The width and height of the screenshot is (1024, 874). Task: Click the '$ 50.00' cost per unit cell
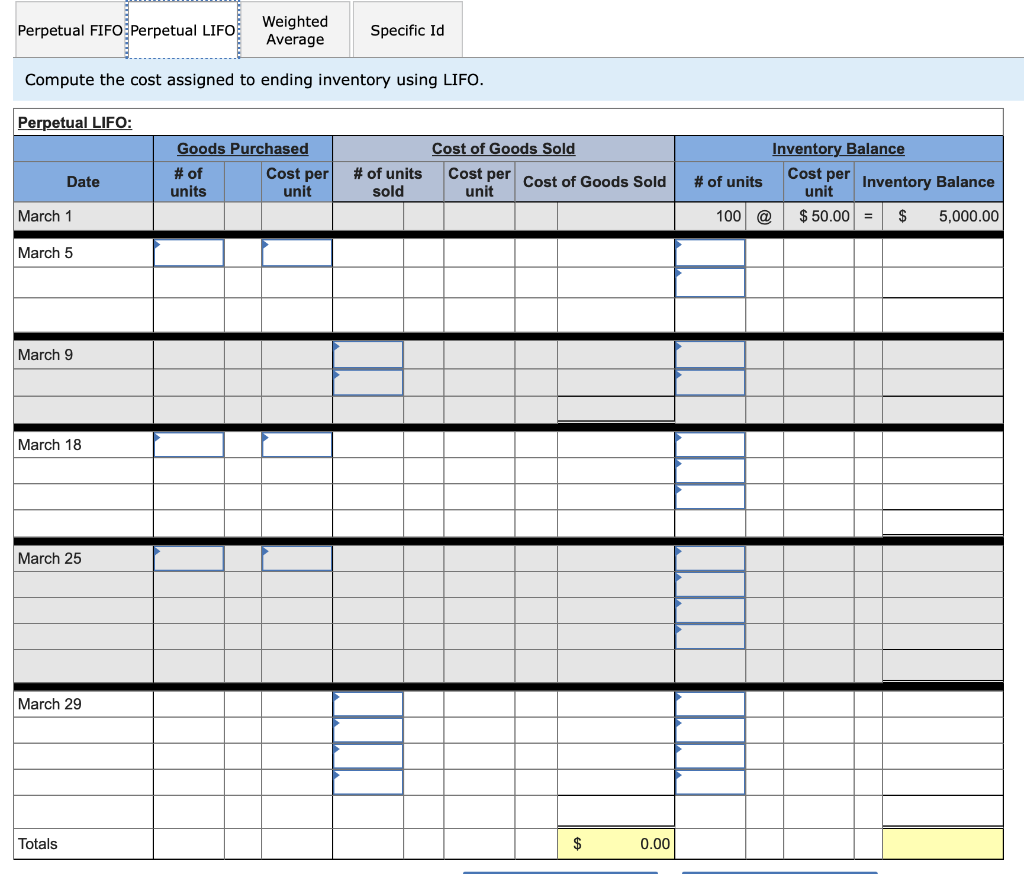click(819, 216)
